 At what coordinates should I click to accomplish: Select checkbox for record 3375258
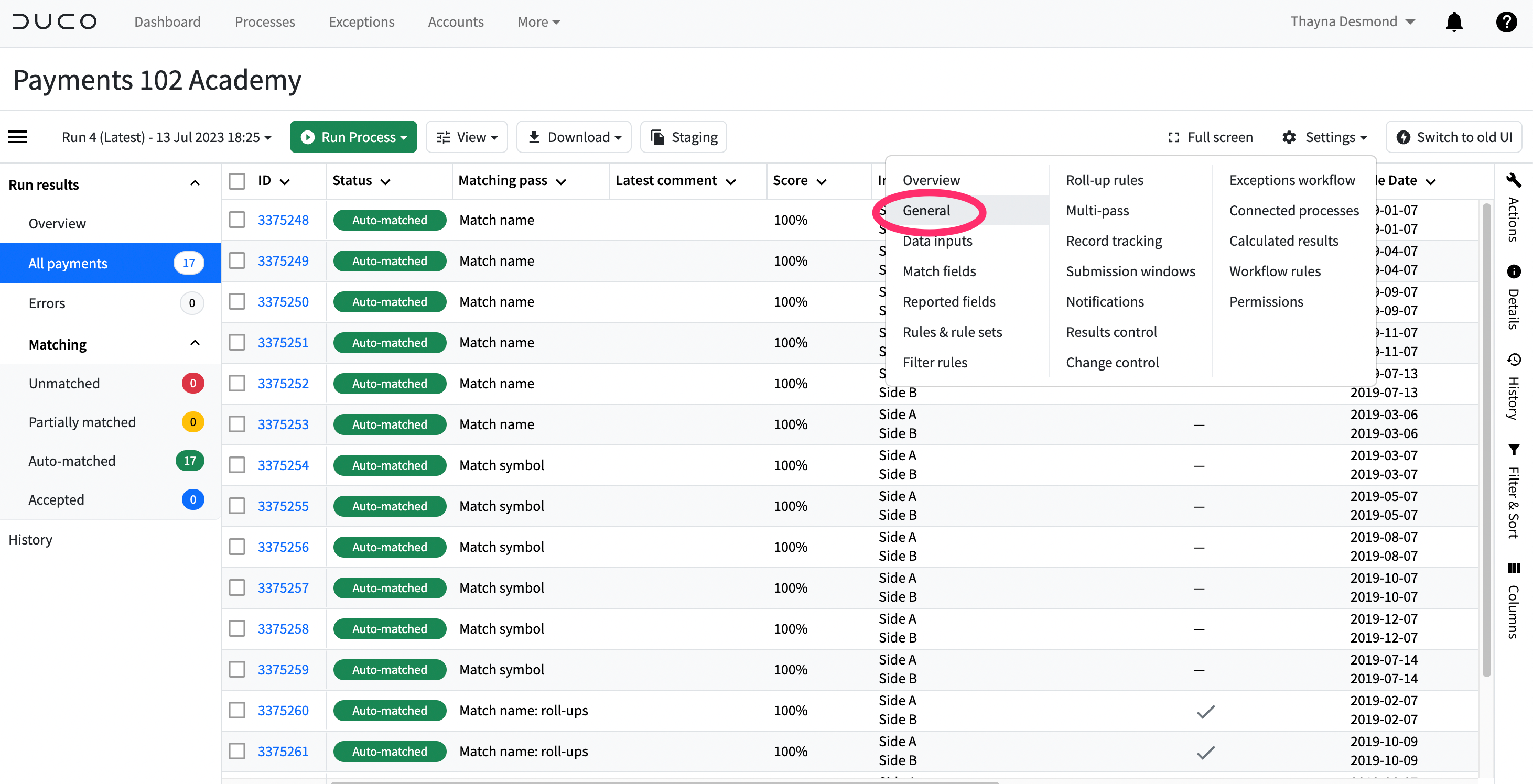[x=237, y=629]
